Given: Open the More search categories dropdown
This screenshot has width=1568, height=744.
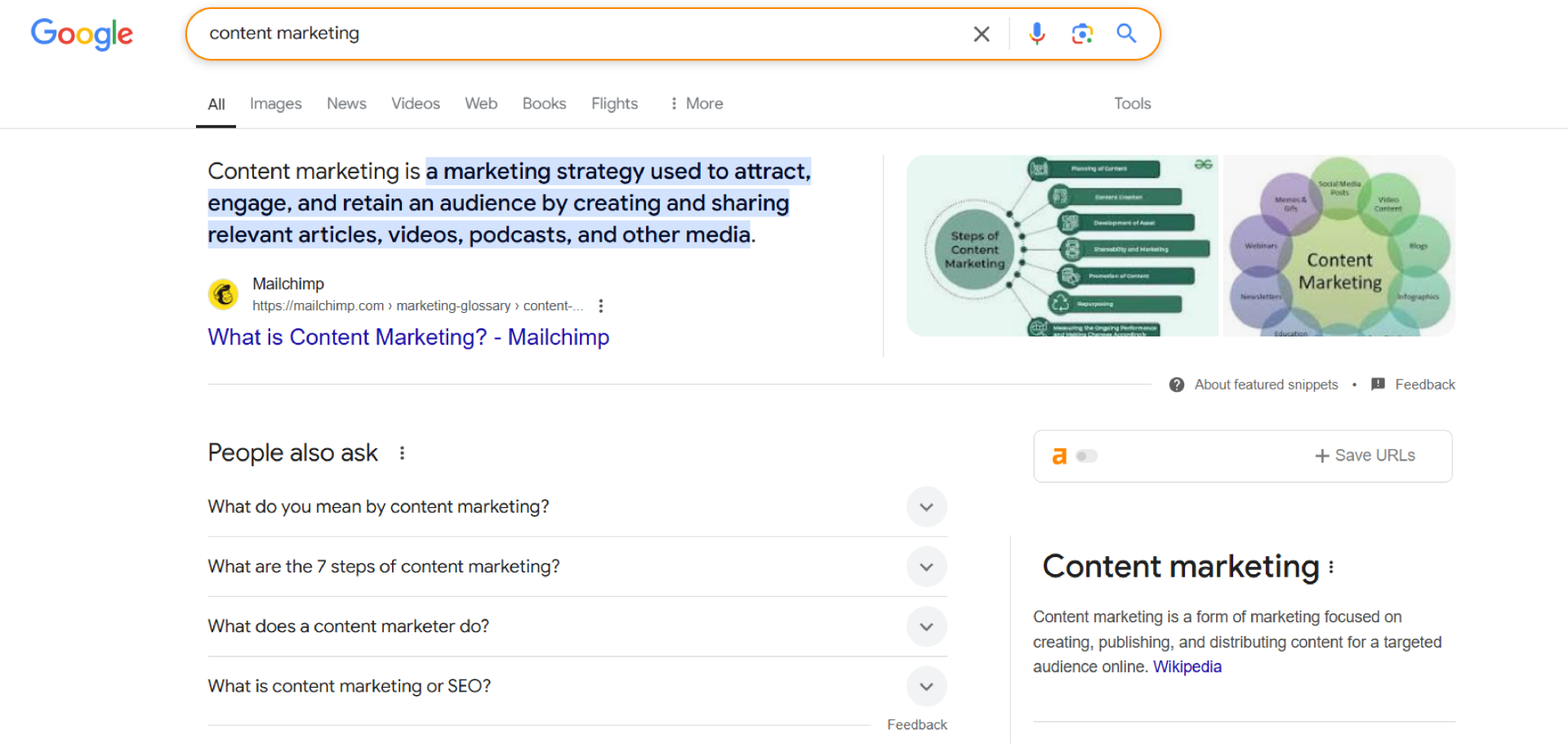Looking at the screenshot, I should click(695, 104).
